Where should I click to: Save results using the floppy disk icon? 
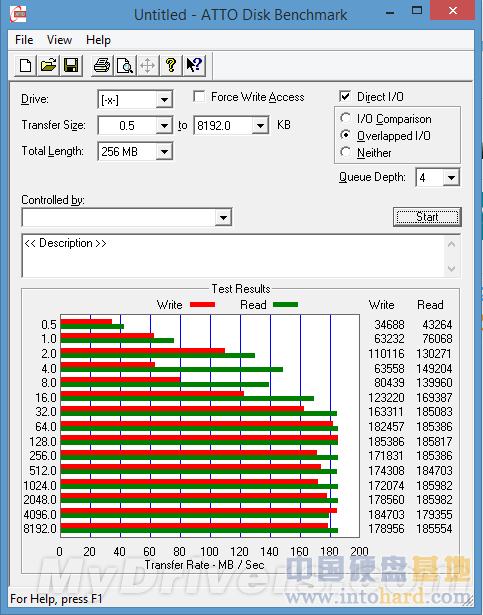coord(71,65)
